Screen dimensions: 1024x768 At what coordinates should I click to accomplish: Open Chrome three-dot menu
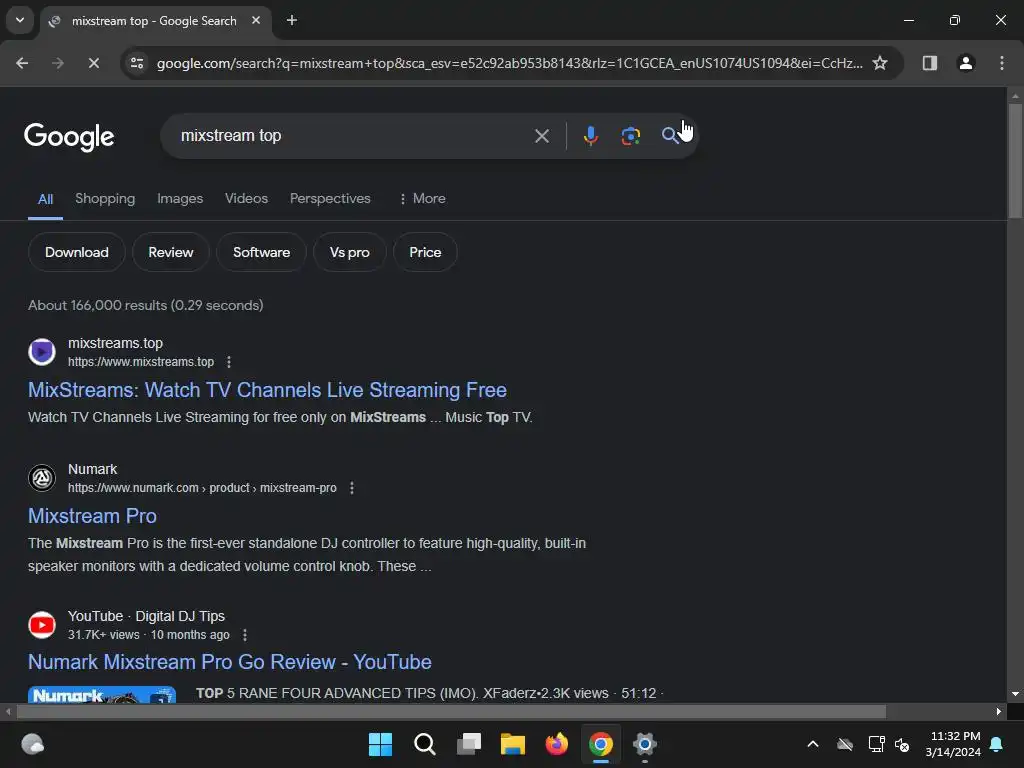pos(1002,63)
